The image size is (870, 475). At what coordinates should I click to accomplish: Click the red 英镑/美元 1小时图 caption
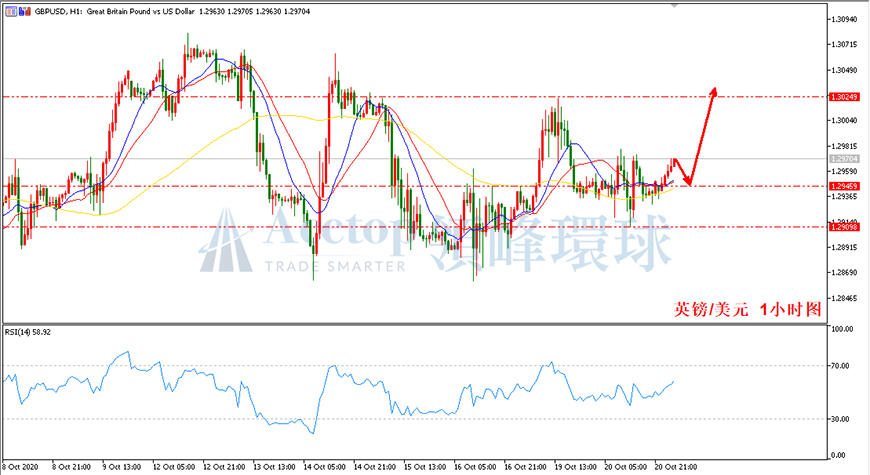(747, 309)
